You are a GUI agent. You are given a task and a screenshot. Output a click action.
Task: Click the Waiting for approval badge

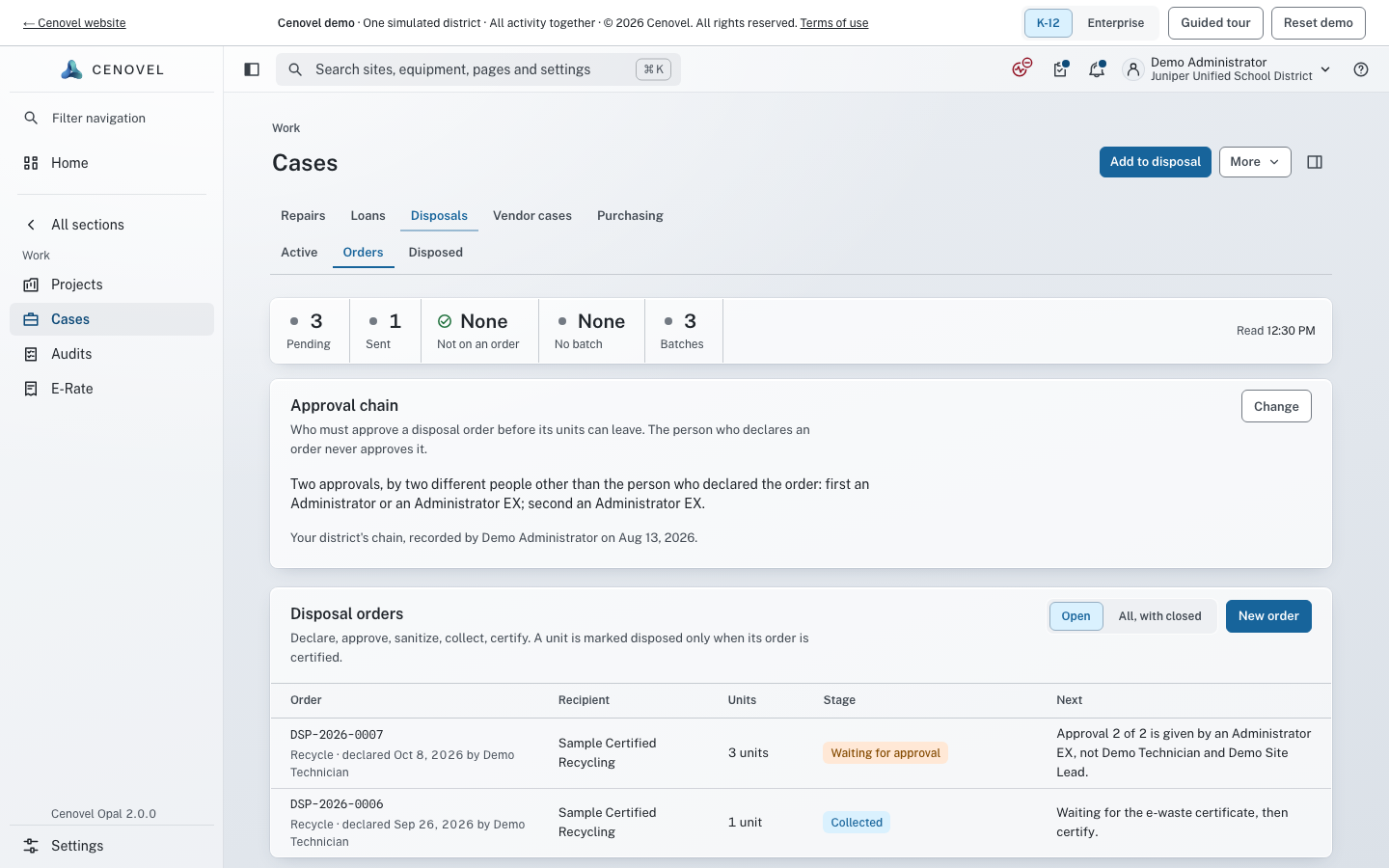click(885, 753)
